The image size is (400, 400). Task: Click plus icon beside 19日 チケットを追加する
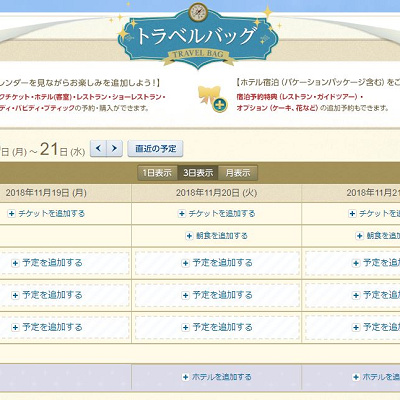click(x=11, y=214)
